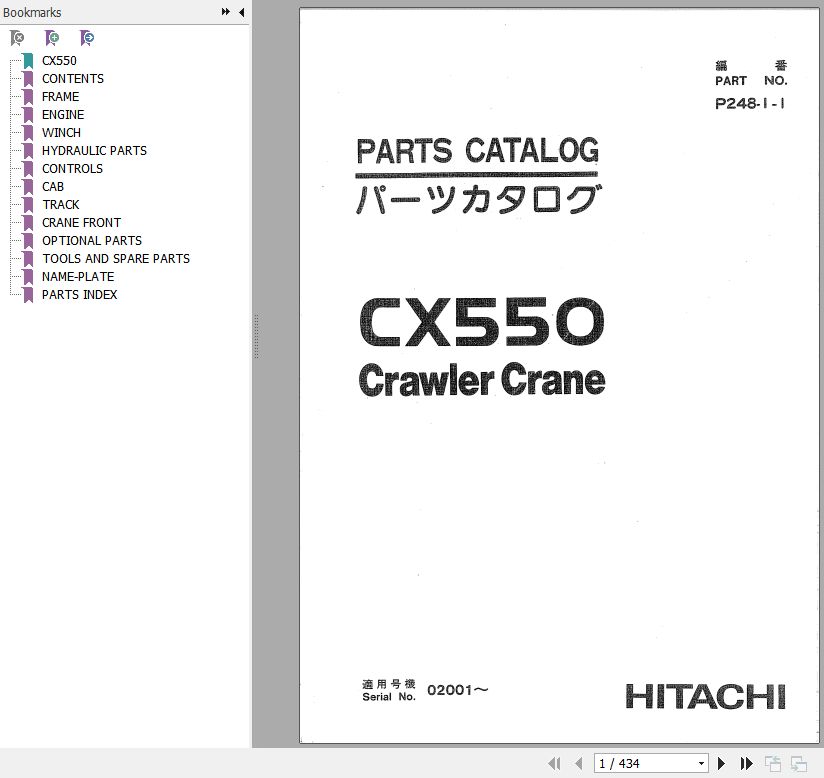Viewport: 824px width, 778px height.
Task: Go to the WINCH bookmark
Action: click(61, 132)
